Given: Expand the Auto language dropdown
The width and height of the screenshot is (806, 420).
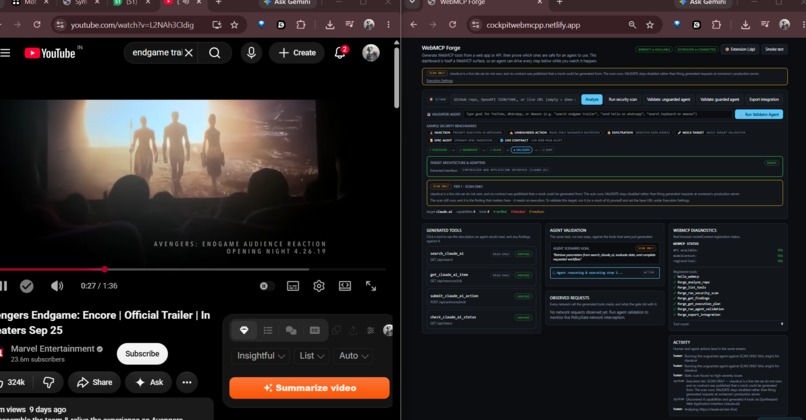Looking at the screenshot, I should 353,356.
